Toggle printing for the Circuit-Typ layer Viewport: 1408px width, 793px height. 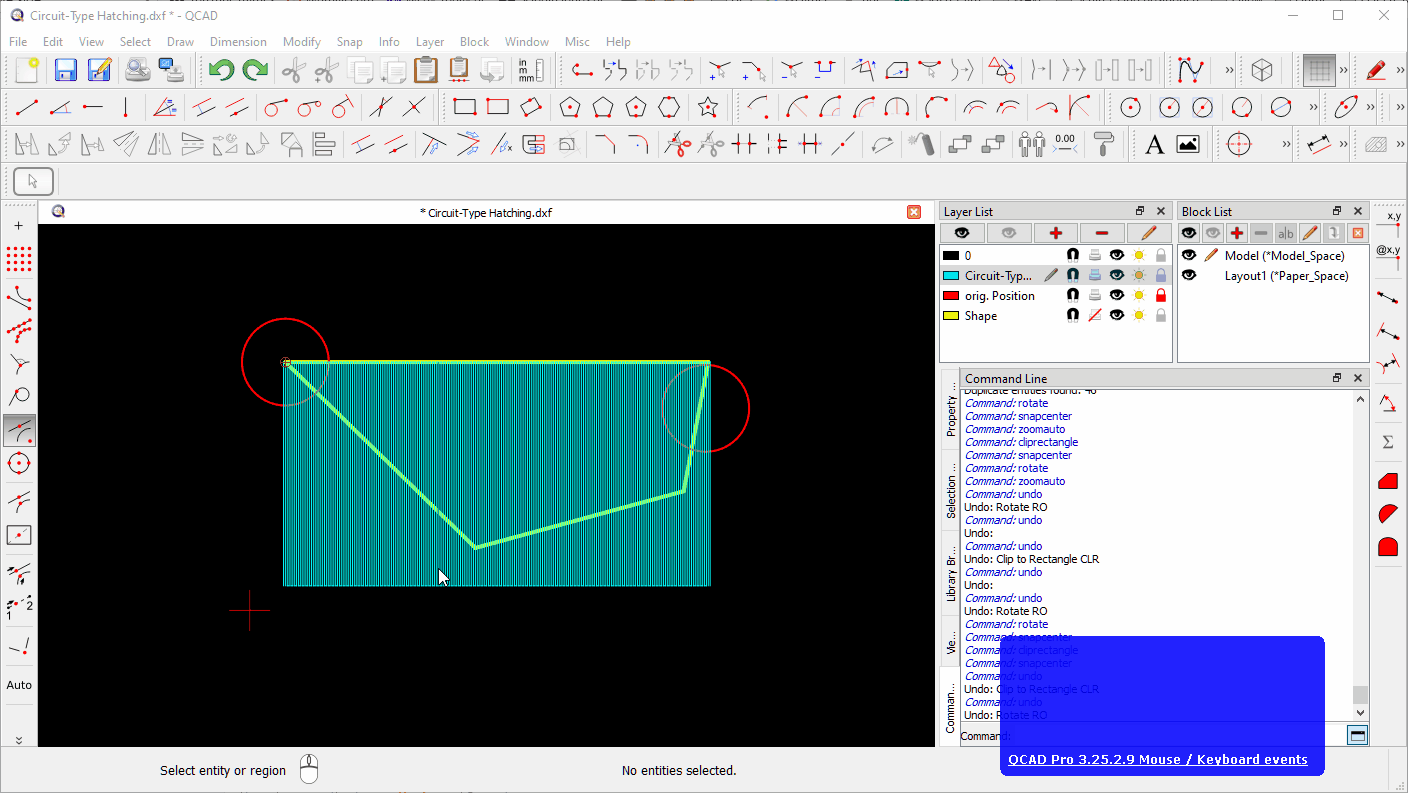click(1094, 274)
